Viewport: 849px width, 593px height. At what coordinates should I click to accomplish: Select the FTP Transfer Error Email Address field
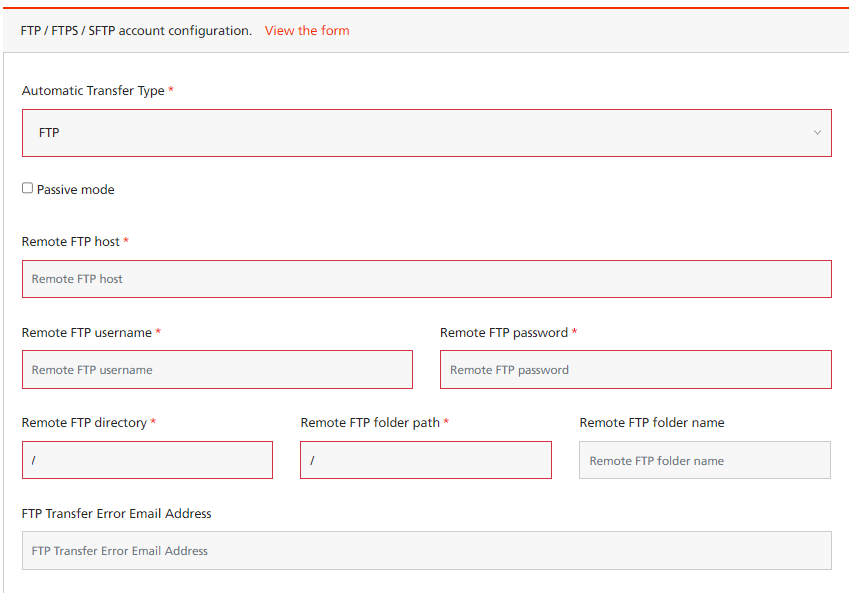[x=427, y=550]
